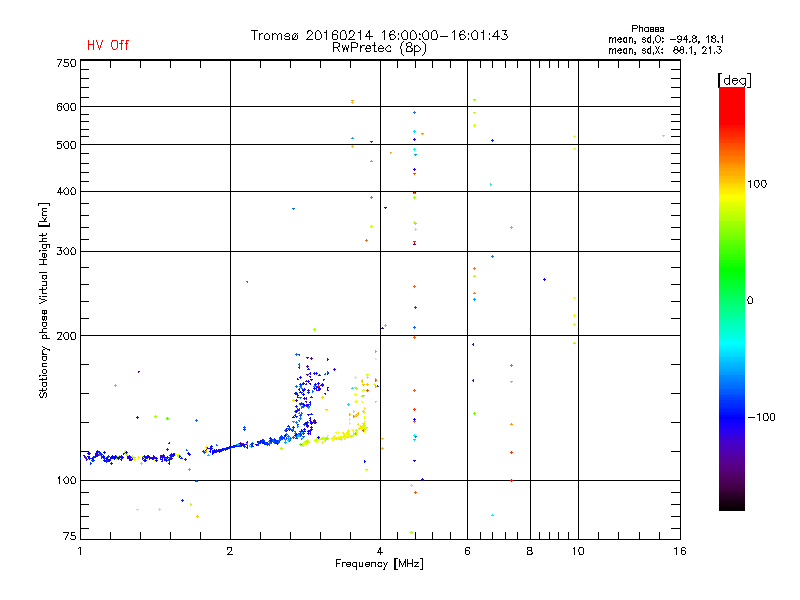The image size is (800, 600).
Task: Click the colorbar '100' tick label
Action: [x=757, y=184]
